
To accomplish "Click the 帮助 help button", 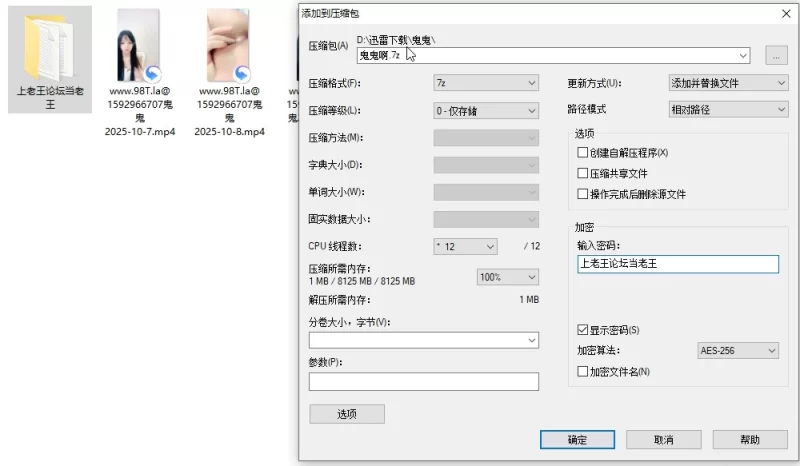I will (750, 439).
